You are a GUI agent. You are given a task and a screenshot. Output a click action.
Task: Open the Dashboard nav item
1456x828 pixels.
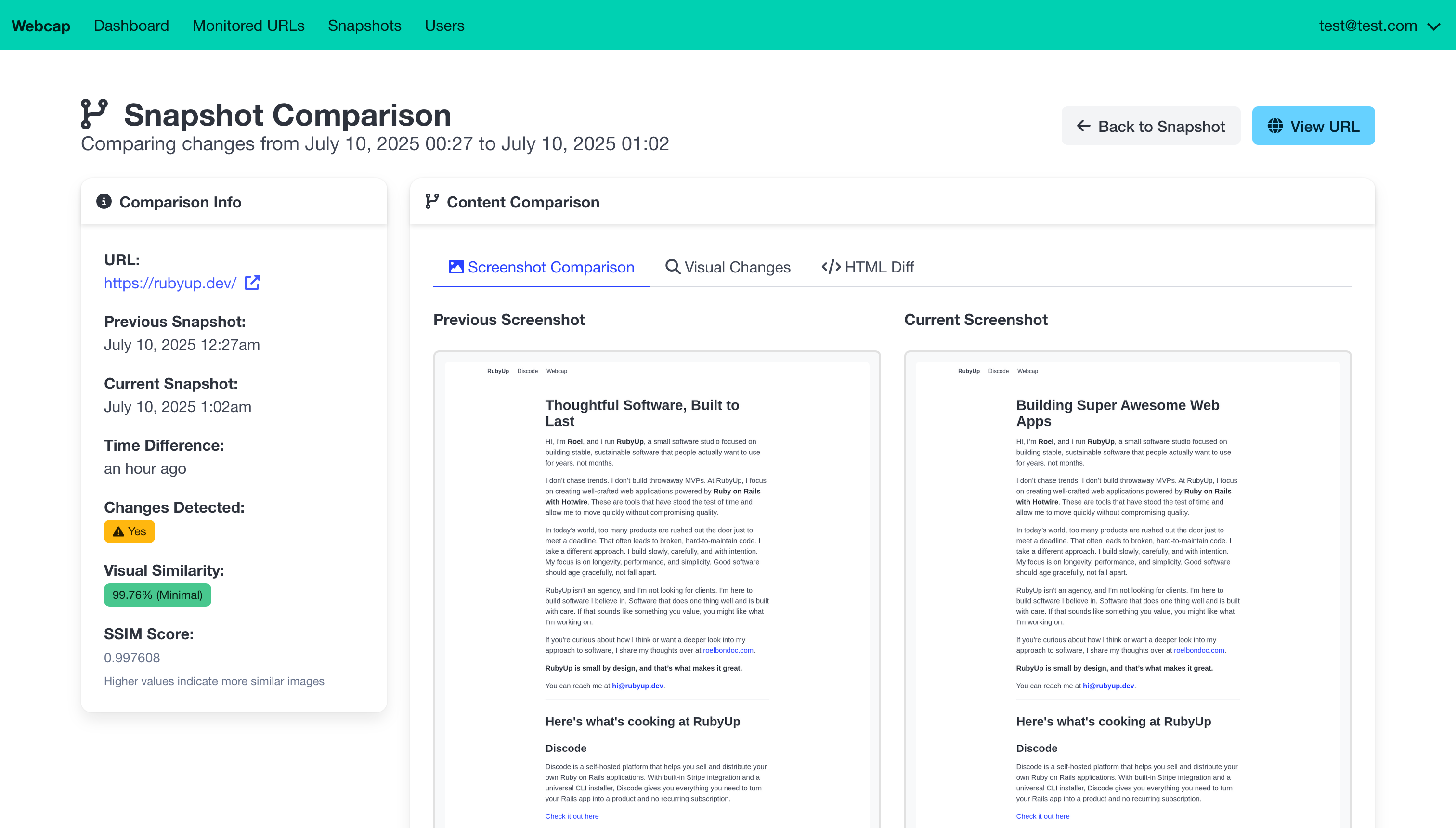tap(131, 26)
